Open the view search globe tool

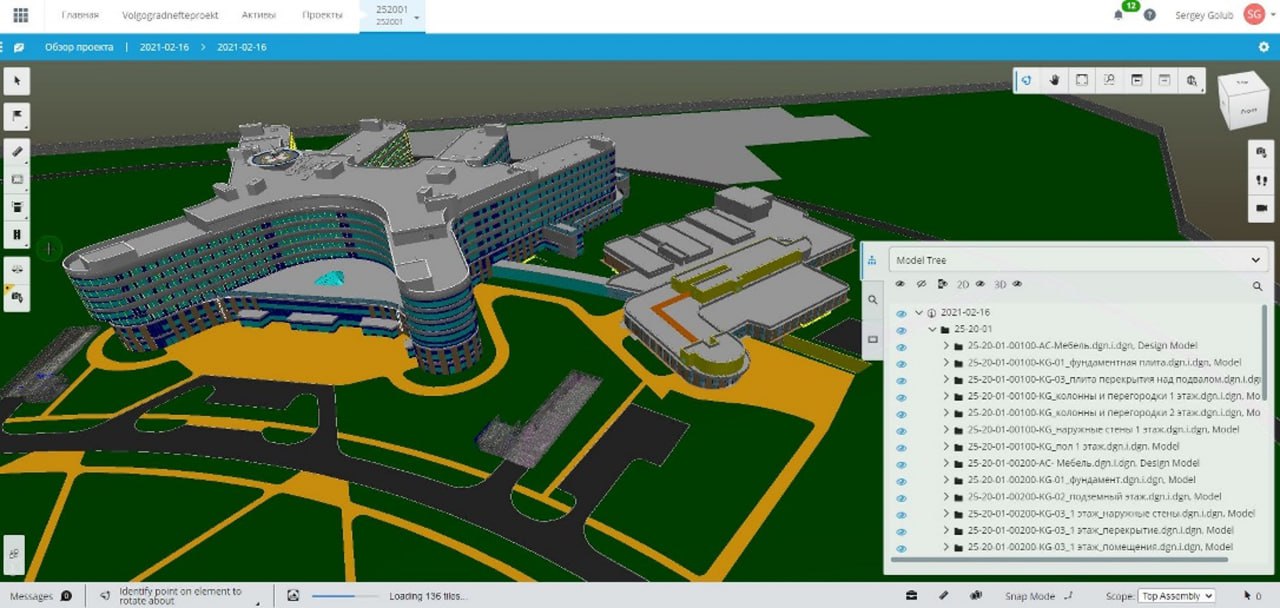point(1192,80)
